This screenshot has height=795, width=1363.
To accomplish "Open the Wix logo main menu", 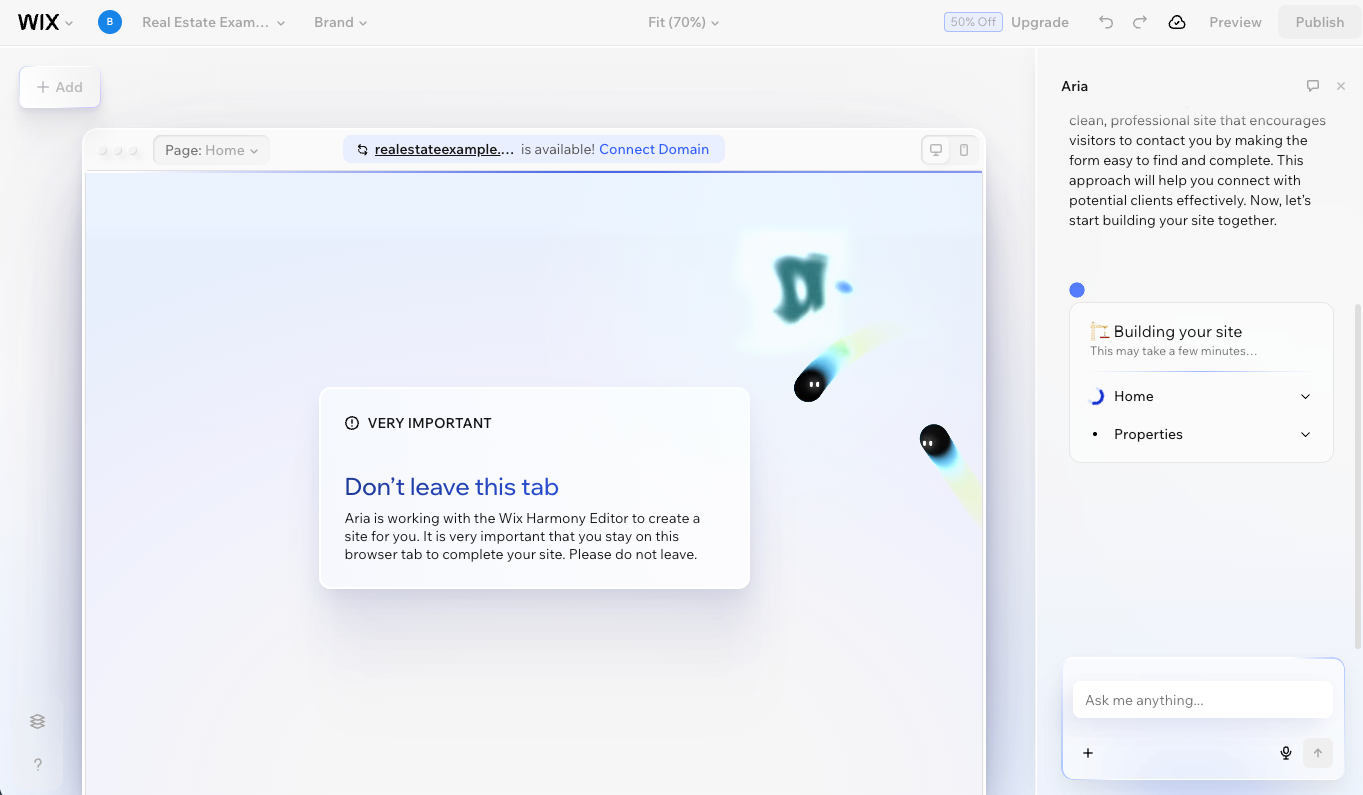I will click(x=45, y=22).
